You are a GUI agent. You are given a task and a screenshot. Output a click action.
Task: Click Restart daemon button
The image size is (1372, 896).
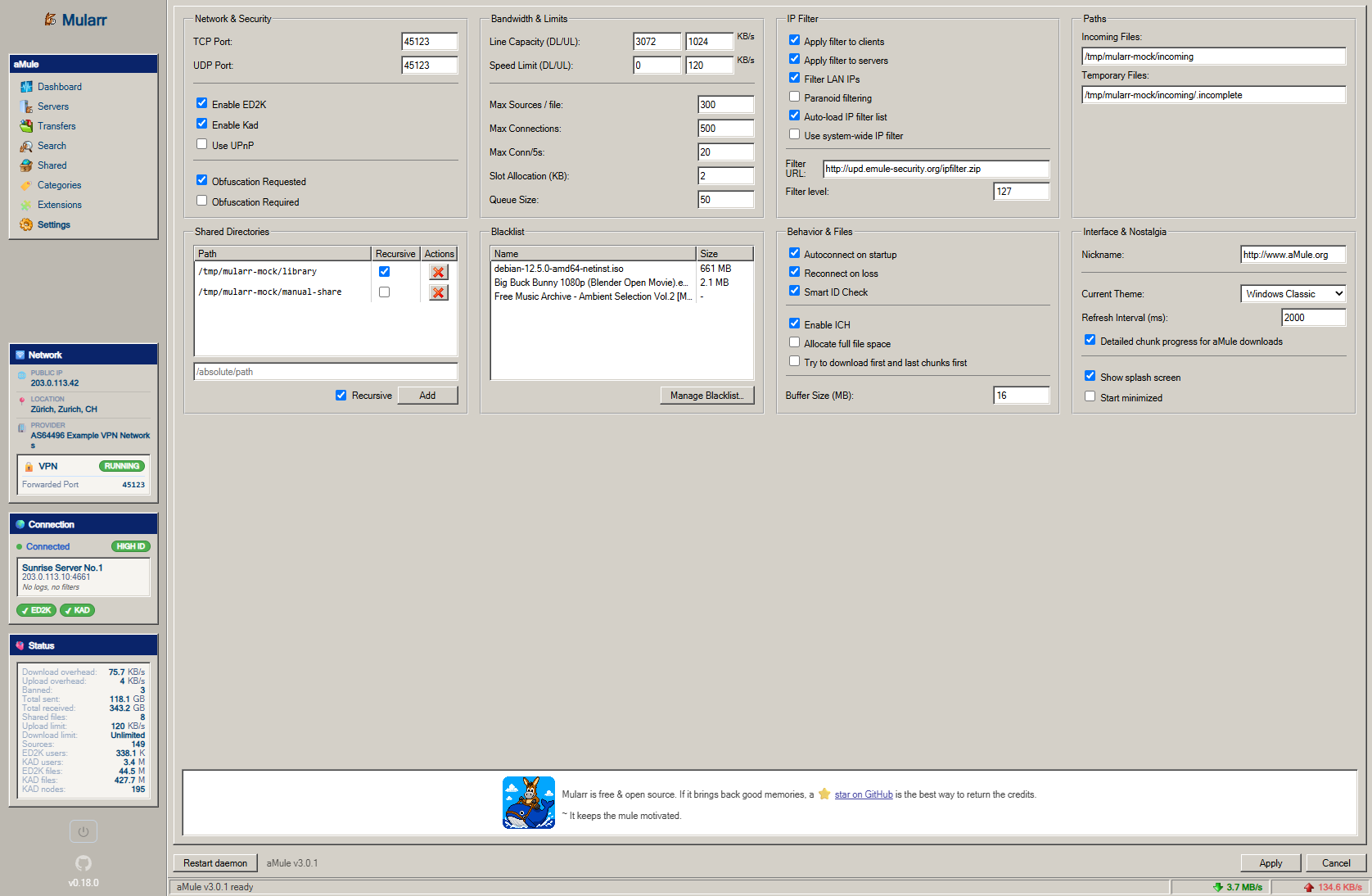pyautogui.click(x=215, y=863)
